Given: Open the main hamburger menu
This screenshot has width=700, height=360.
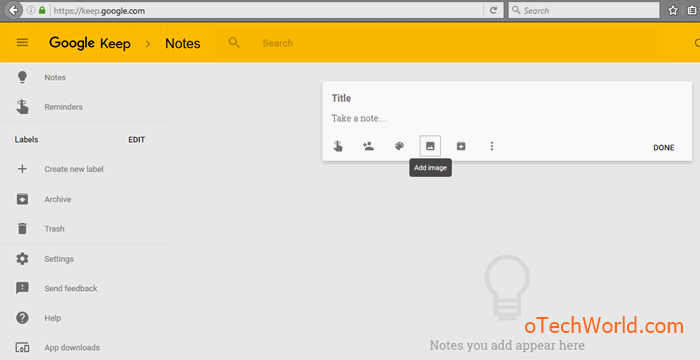Looking at the screenshot, I should 22,43.
